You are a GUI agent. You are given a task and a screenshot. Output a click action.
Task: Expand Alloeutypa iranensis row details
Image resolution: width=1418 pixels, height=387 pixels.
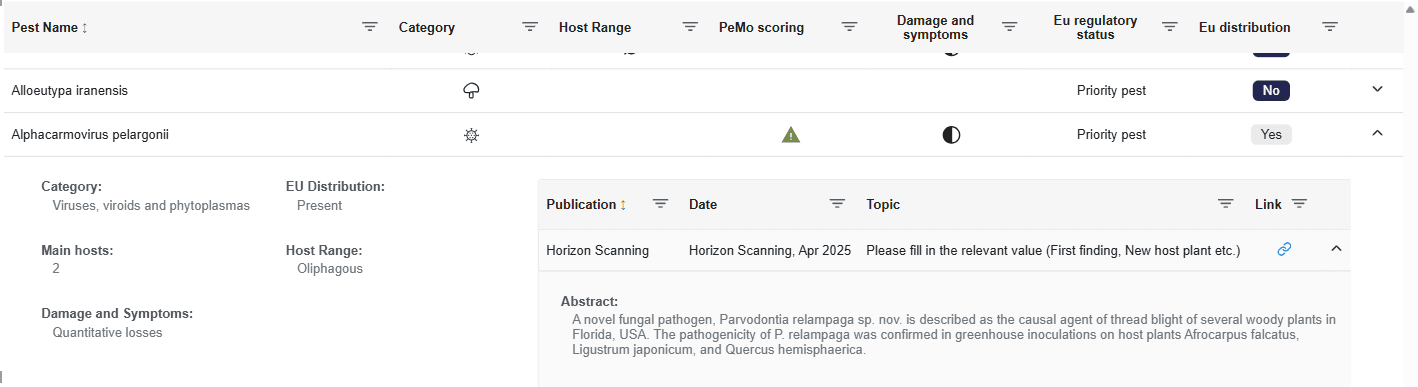click(1377, 89)
